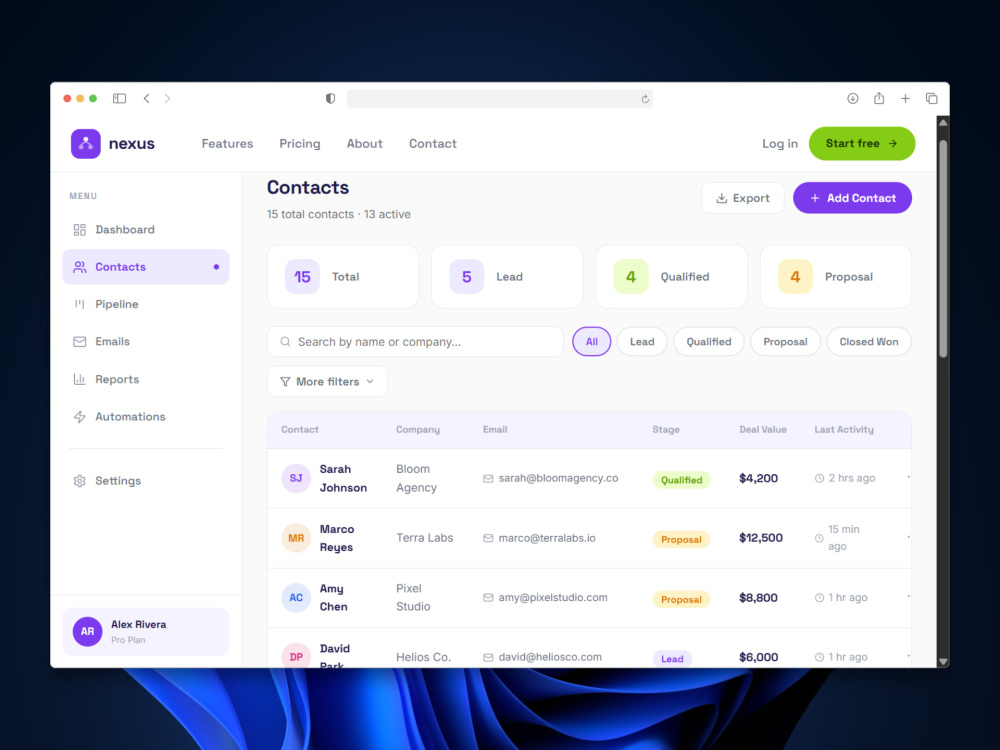Click the Pipeline sidebar icon
Screen dimensions: 1000x750
(x=80, y=304)
